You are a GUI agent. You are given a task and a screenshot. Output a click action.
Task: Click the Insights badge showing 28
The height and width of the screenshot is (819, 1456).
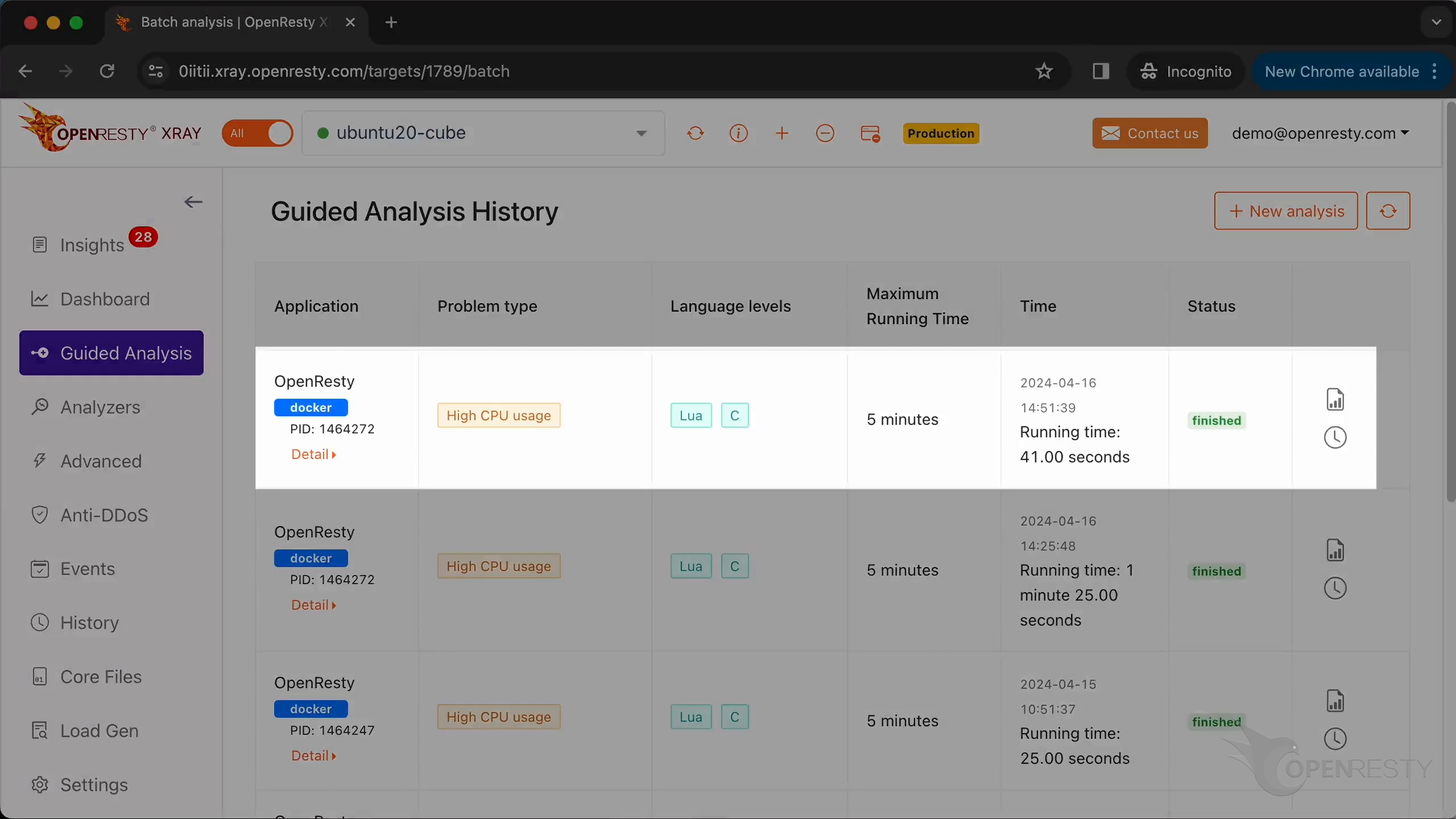point(143,237)
